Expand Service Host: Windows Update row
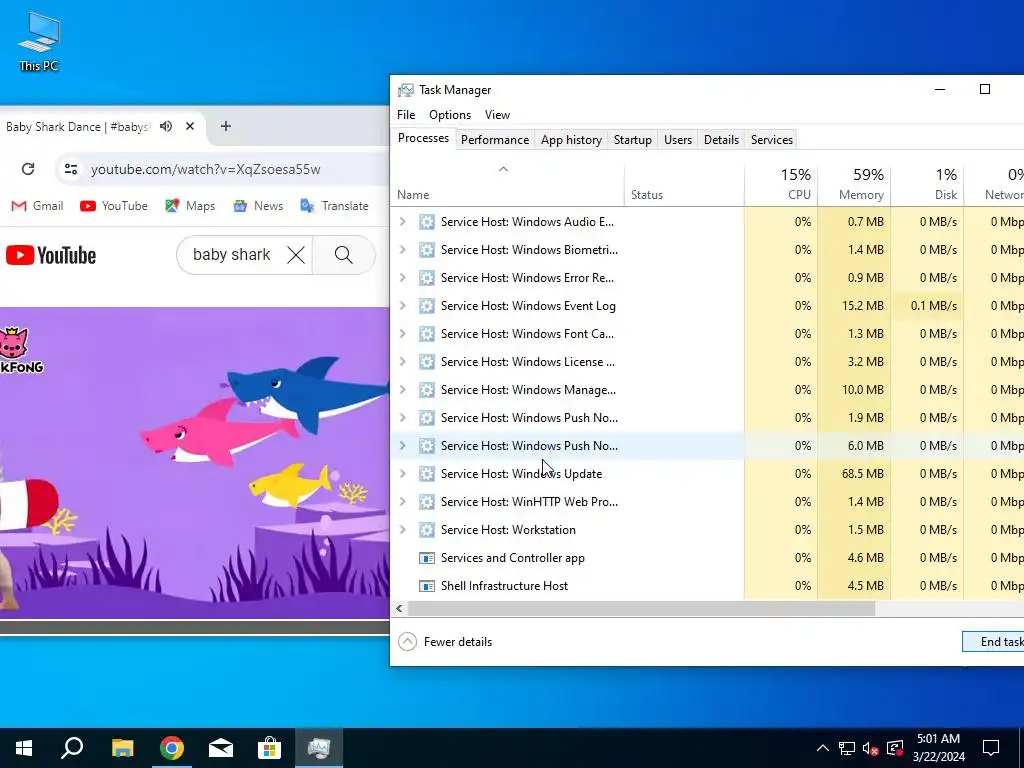This screenshot has height=768, width=1024. [x=402, y=474]
